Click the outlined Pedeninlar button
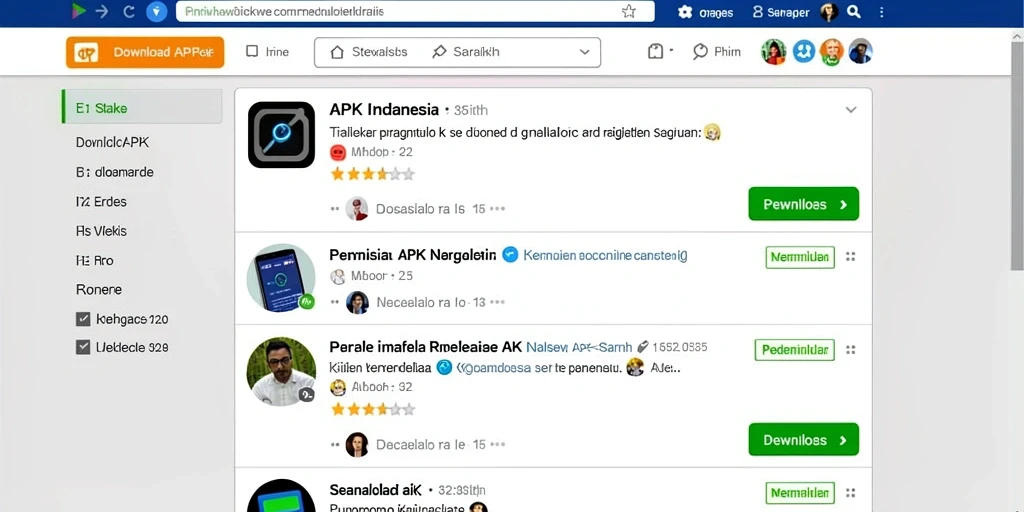The height and width of the screenshot is (512, 1024). point(795,350)
